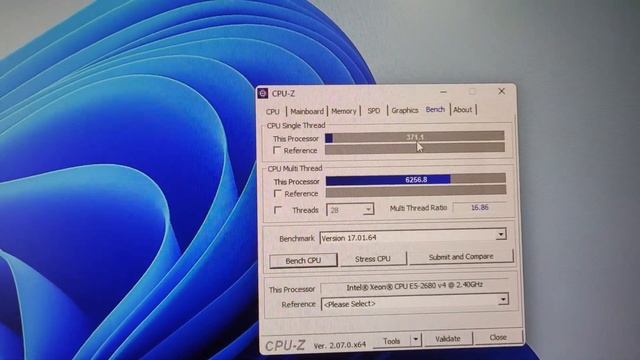Close CPU-Z with the title bar X
The width and height of the screenshot is (640, 360).
coord(501,91)
